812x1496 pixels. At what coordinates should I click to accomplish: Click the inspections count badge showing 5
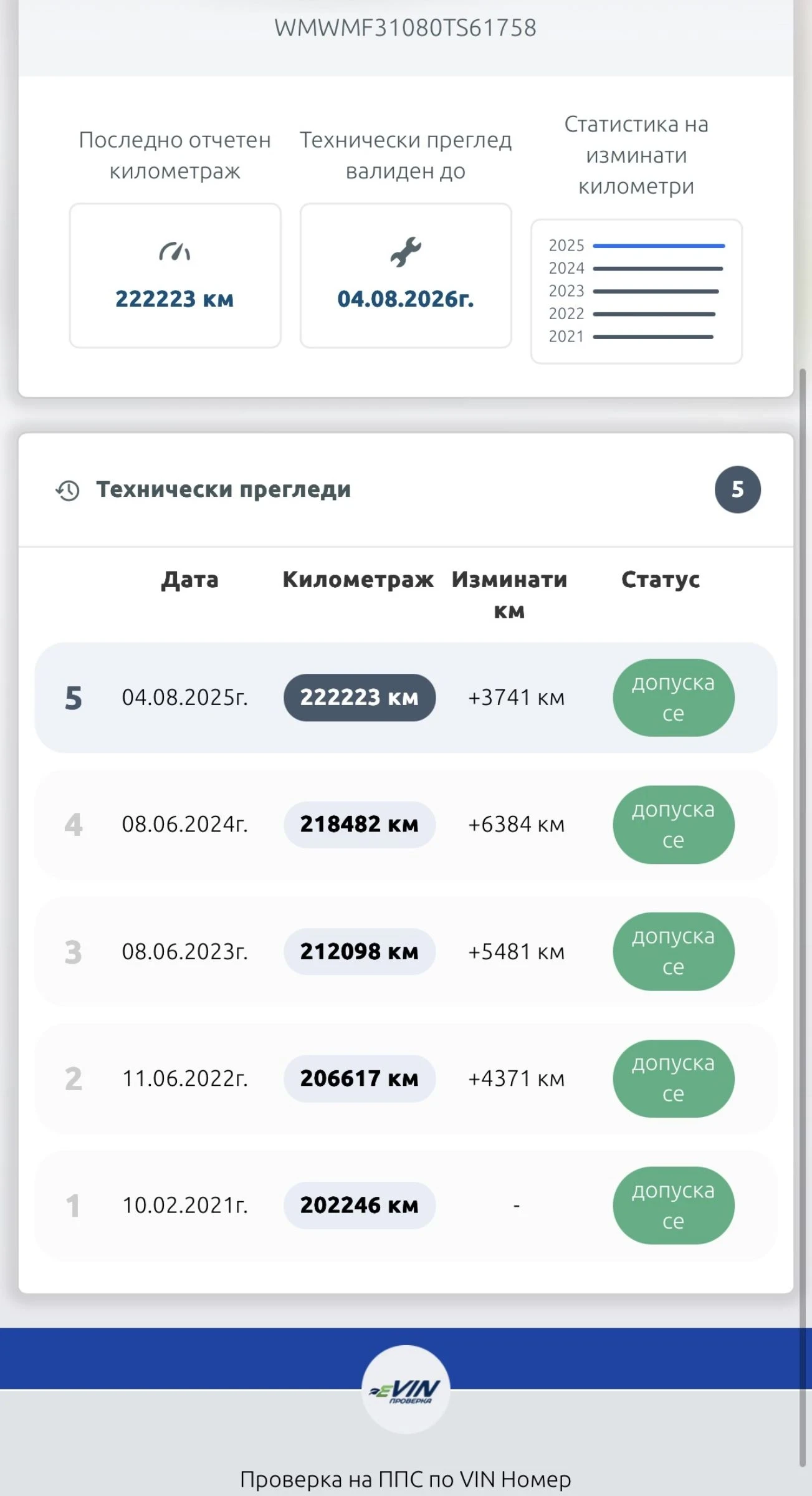[x=737, y=490]
